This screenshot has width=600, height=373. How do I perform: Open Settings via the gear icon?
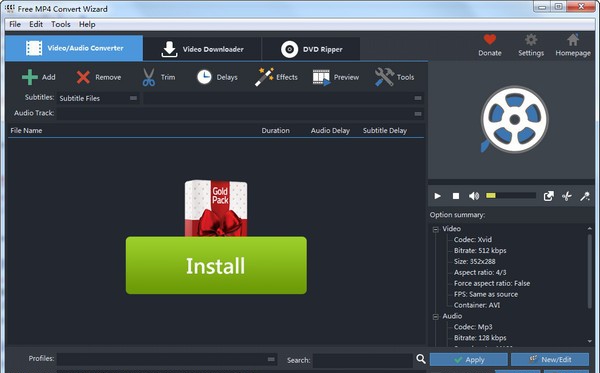click(x=531, y=39)
